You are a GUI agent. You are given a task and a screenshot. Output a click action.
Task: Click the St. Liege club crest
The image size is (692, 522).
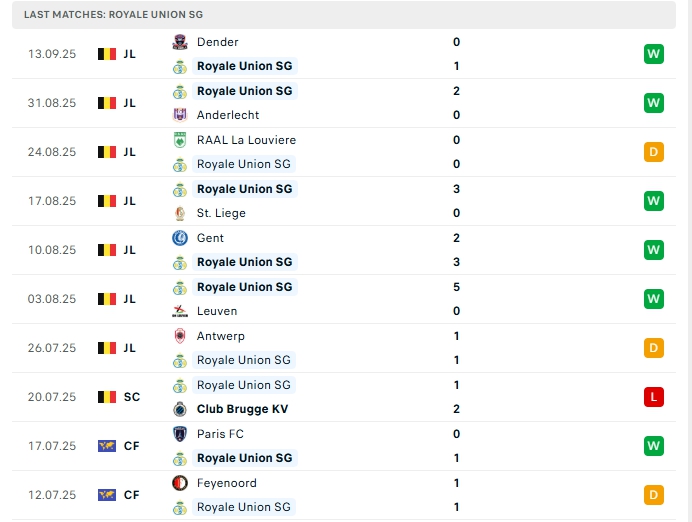[x=180, y=213]
